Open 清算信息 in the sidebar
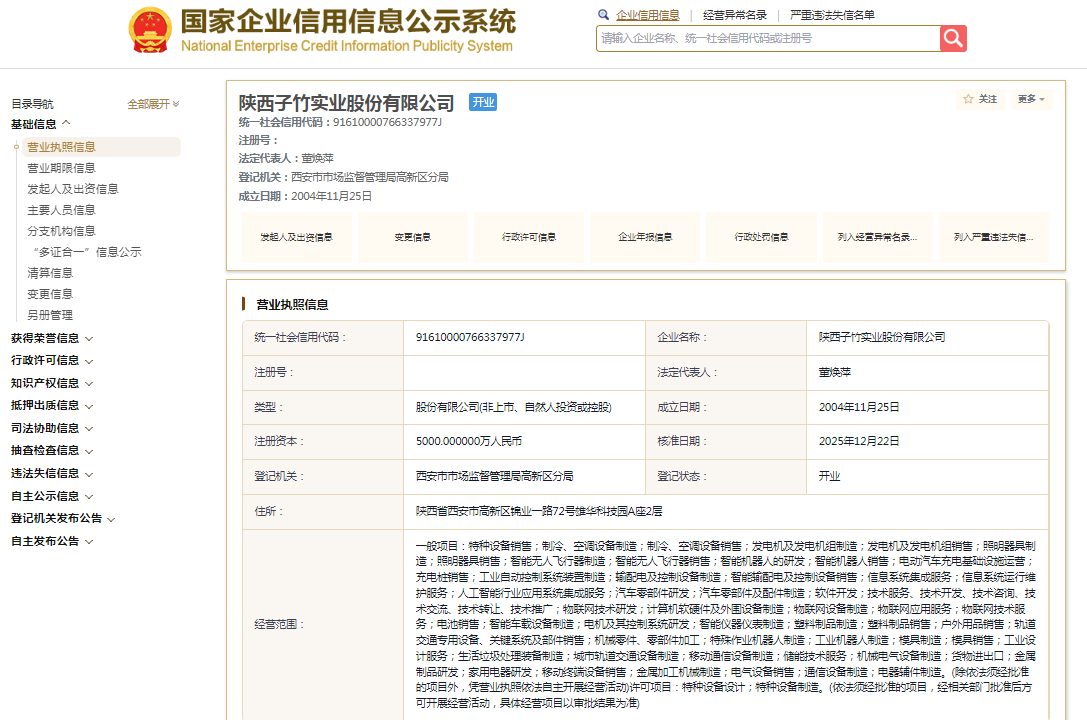 click(50, 273)
